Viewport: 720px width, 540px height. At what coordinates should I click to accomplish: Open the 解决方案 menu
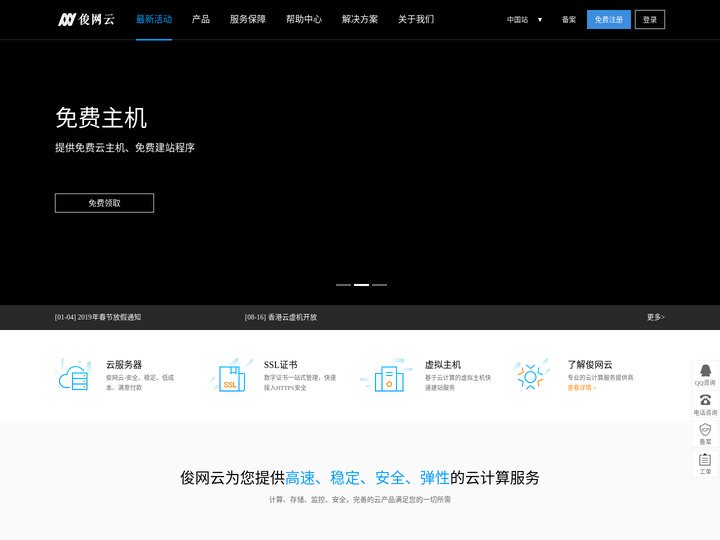point(360,19)
